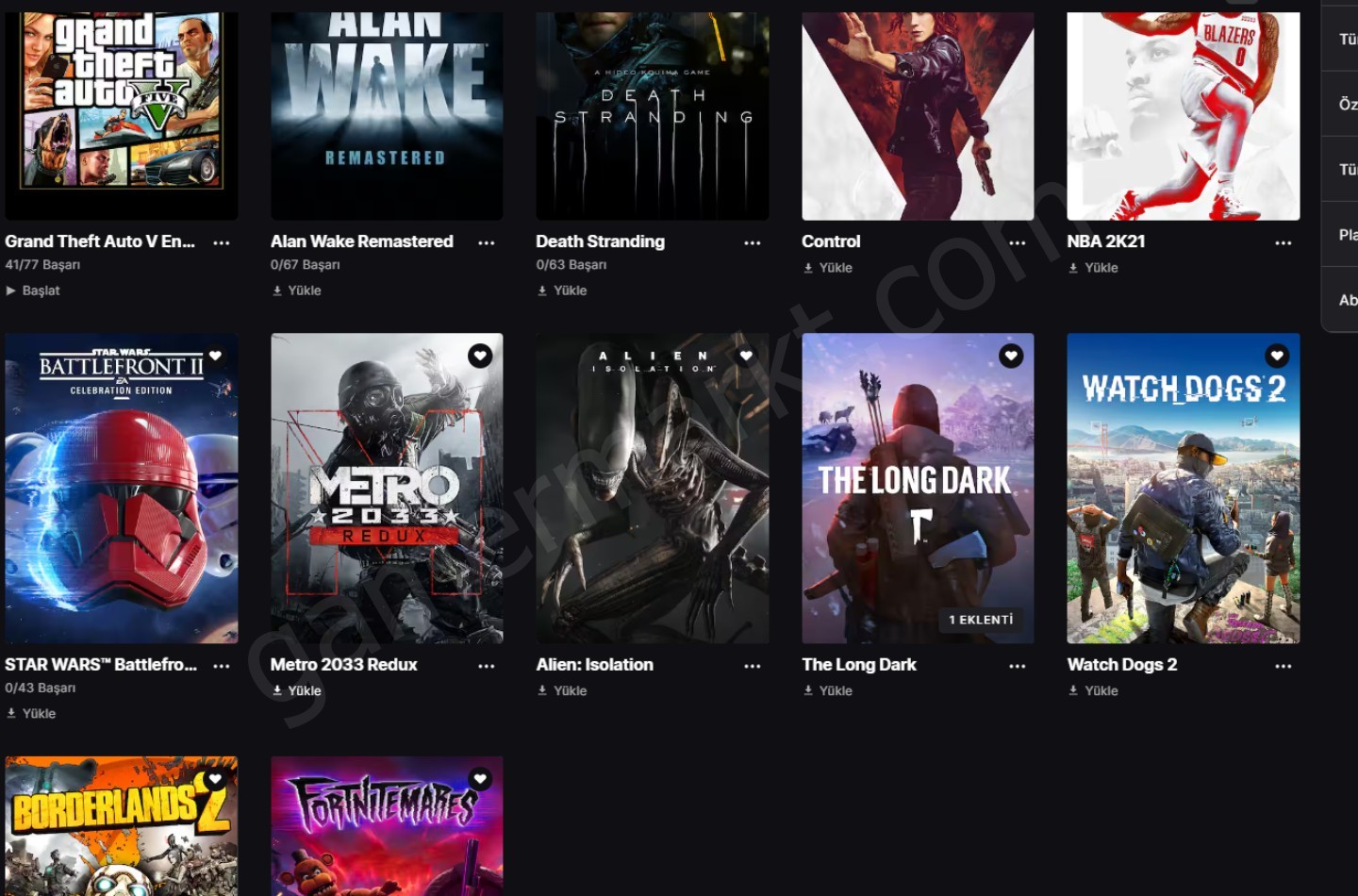Install STAR WARS Battlefront II via Yükle
The image size is (1358, 896).
31,714
